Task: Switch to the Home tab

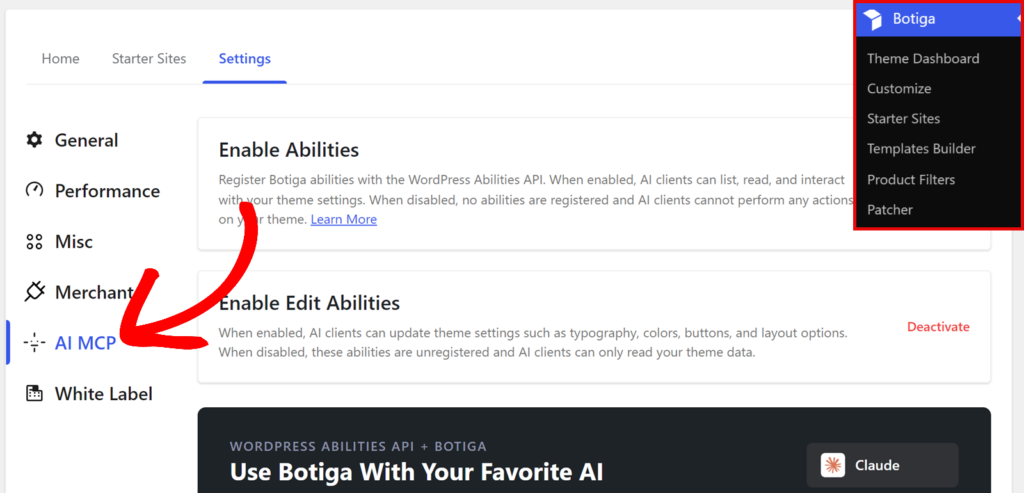Action: click(x=61, y=59)
